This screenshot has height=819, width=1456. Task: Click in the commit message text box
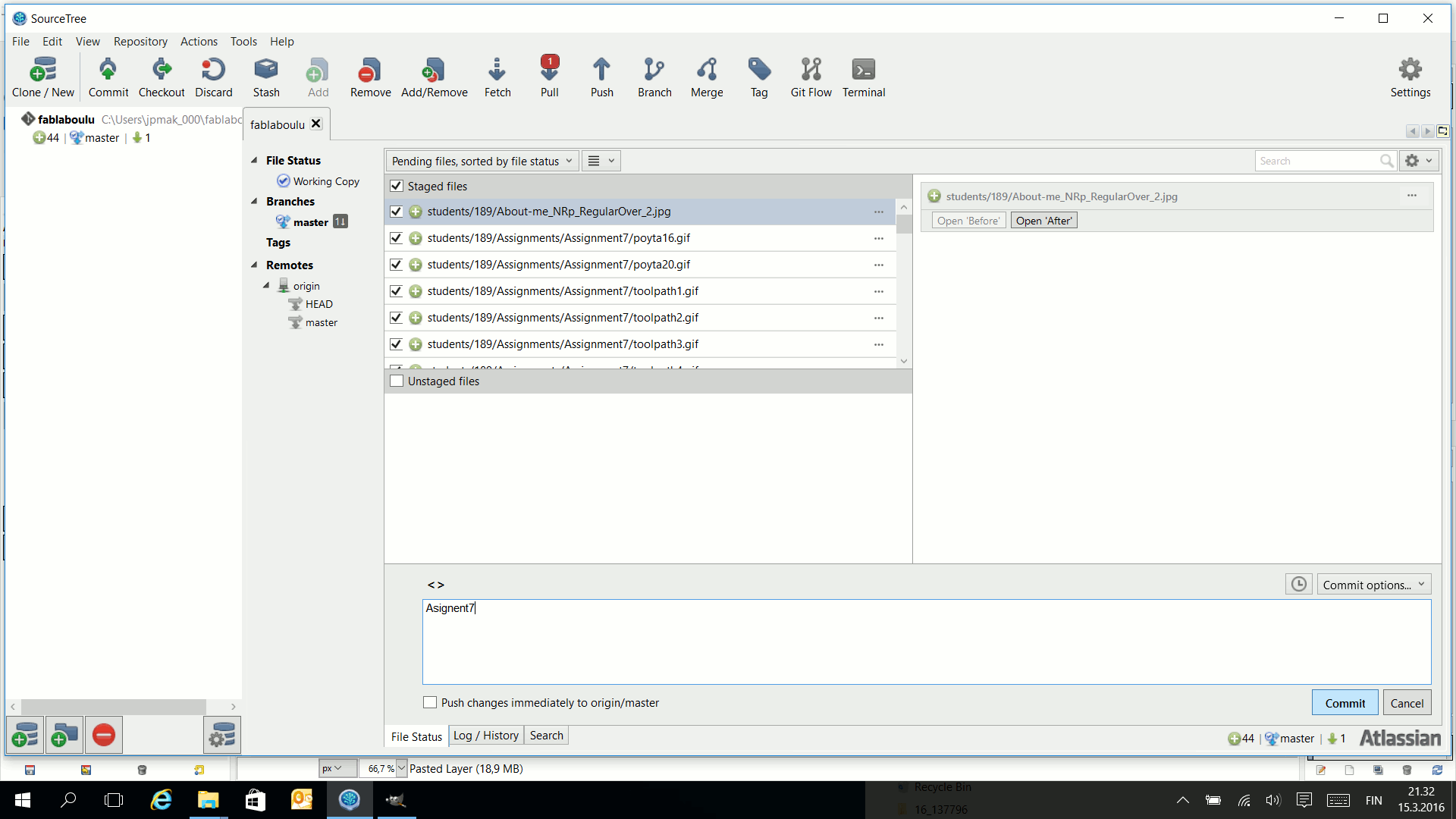coord(926,642)
